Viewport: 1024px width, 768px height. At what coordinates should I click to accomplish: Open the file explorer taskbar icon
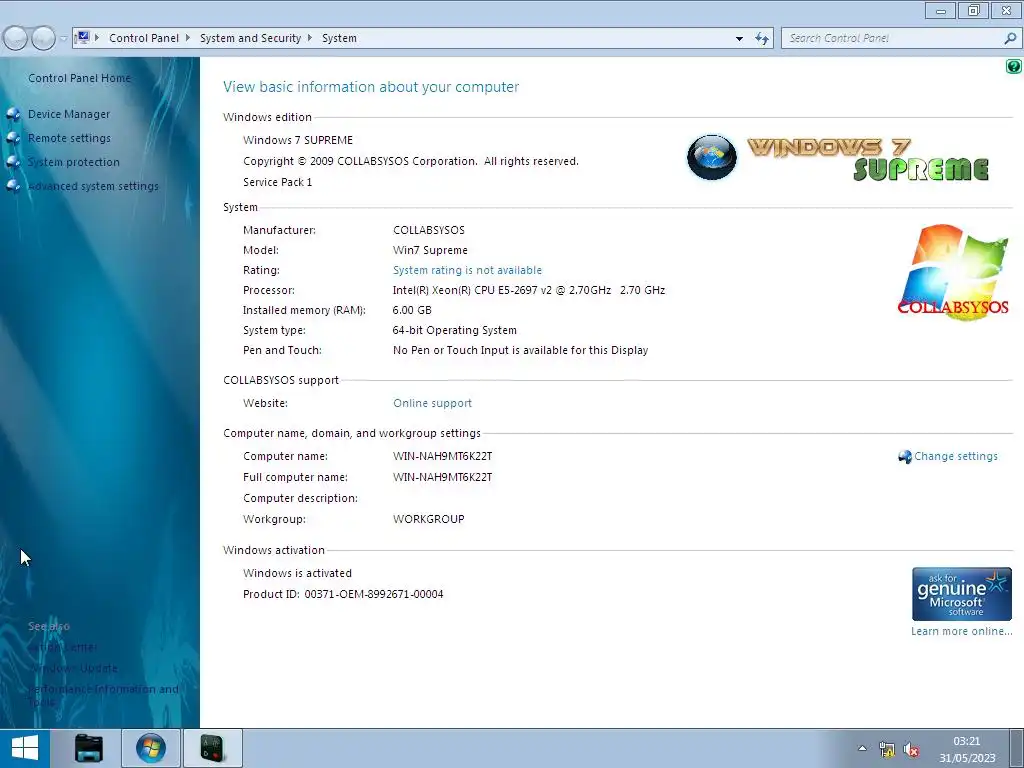click(88, 748)
